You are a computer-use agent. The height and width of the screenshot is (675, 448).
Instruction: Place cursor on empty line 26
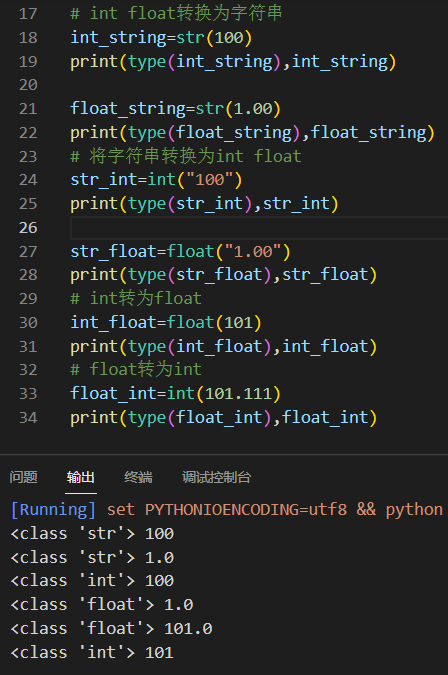(259, 227)
